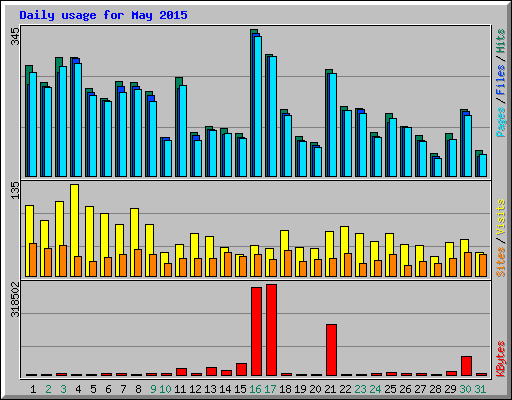Click day 4 on the x-axis
The width and height of the screenshot is (512, 400).
coord(78,389)
